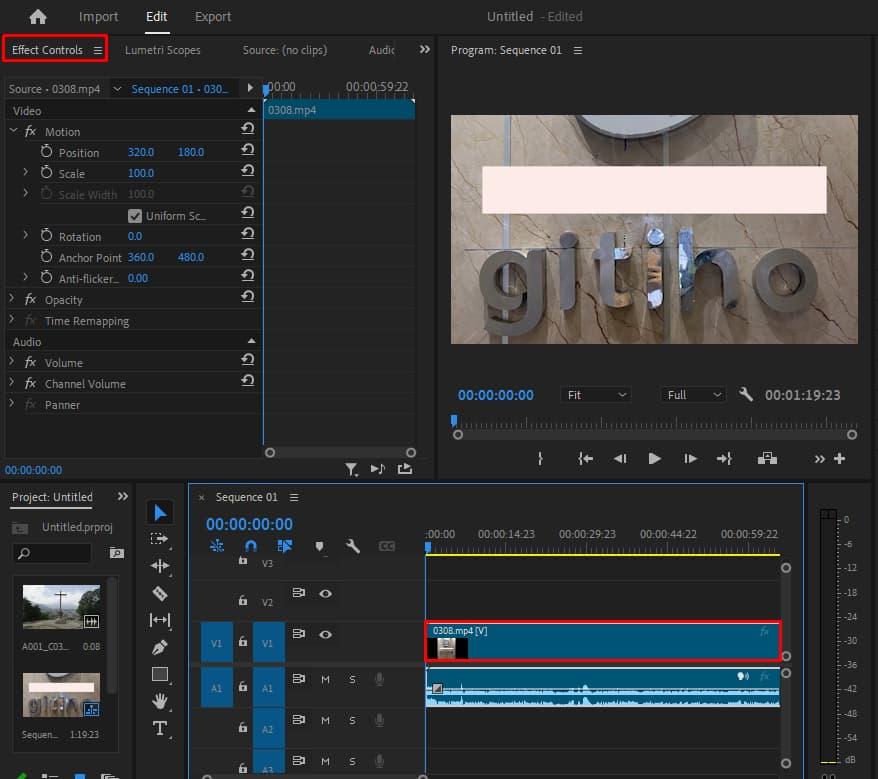Screen dimensions: 878x779
Task: Toggle Snap in timeline magnet icon
Action: 251,546
